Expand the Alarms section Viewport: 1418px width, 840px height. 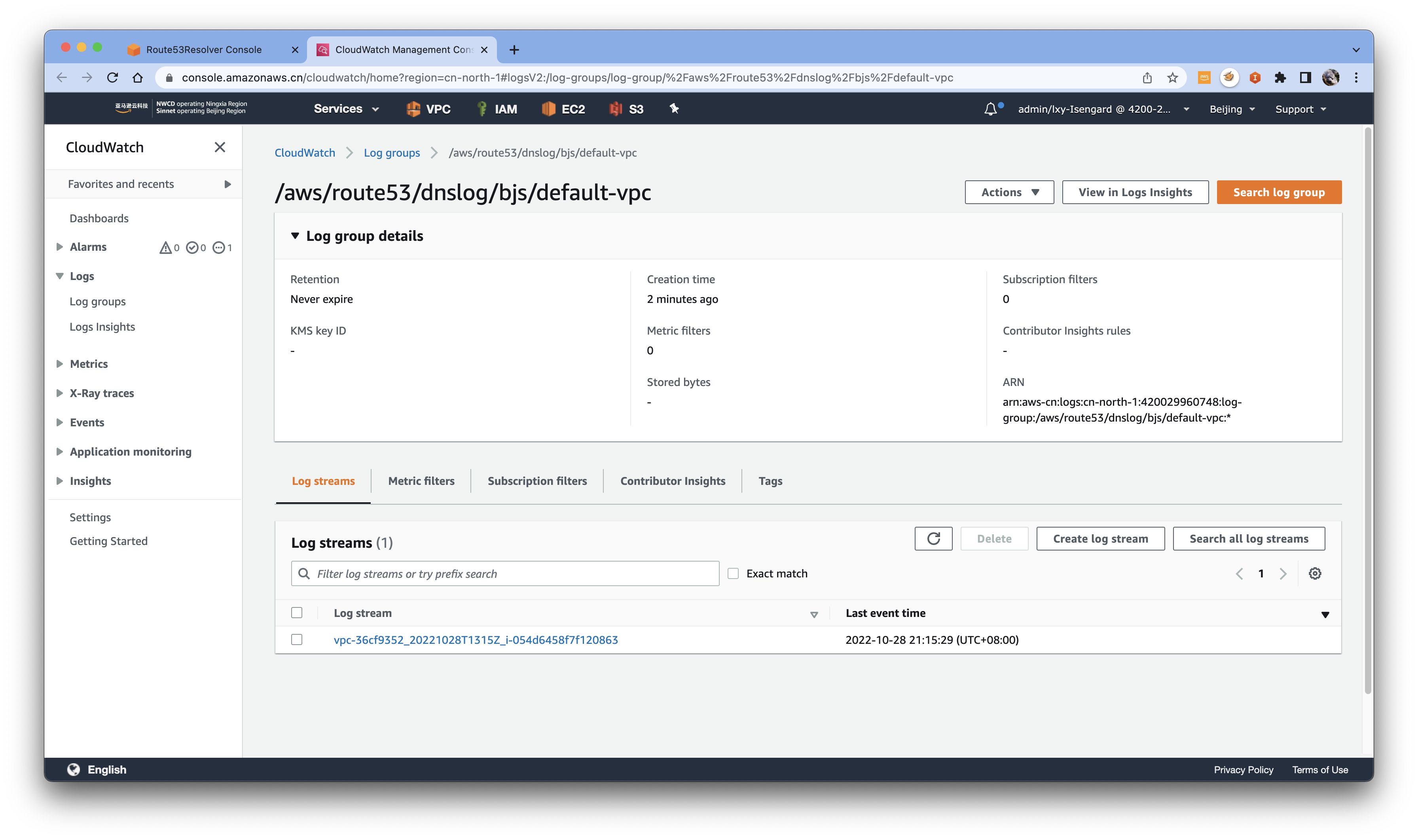pos(59,247)
